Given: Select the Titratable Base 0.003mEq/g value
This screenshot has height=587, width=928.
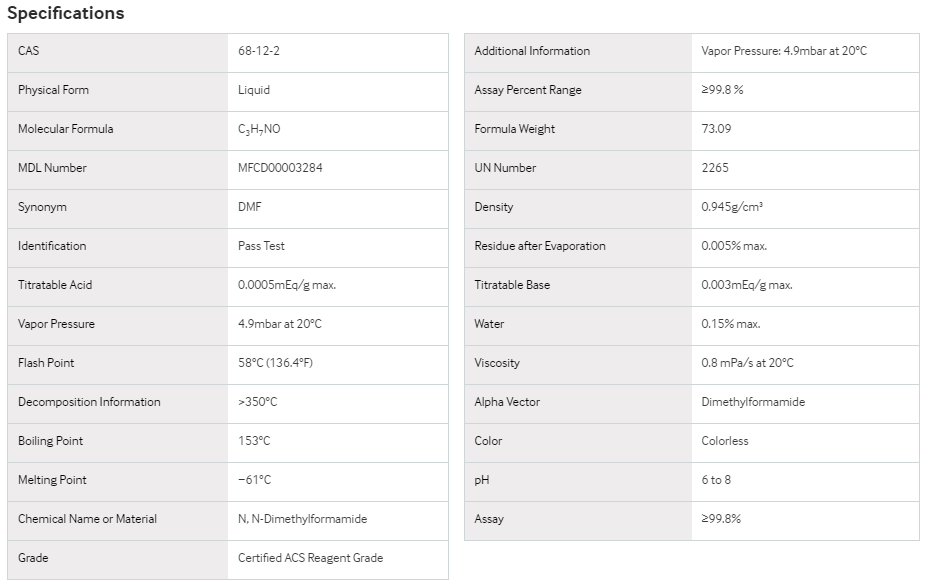Looking at the screenshot, I should (x=747, y=285).
